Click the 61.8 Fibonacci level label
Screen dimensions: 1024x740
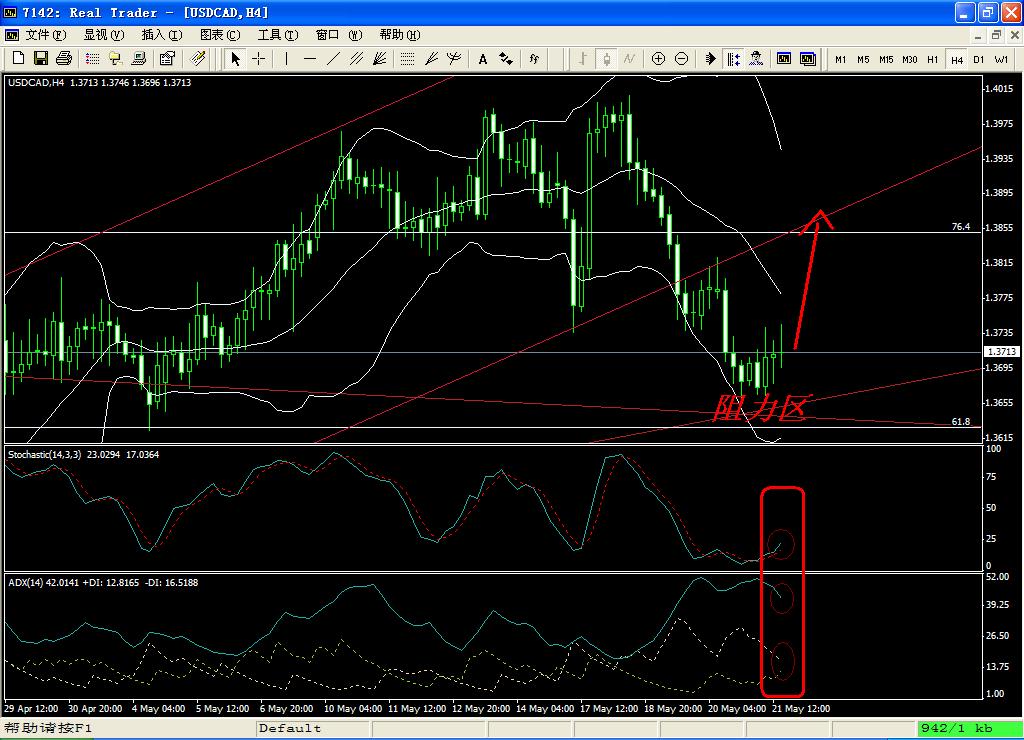(x=961, y=422)
